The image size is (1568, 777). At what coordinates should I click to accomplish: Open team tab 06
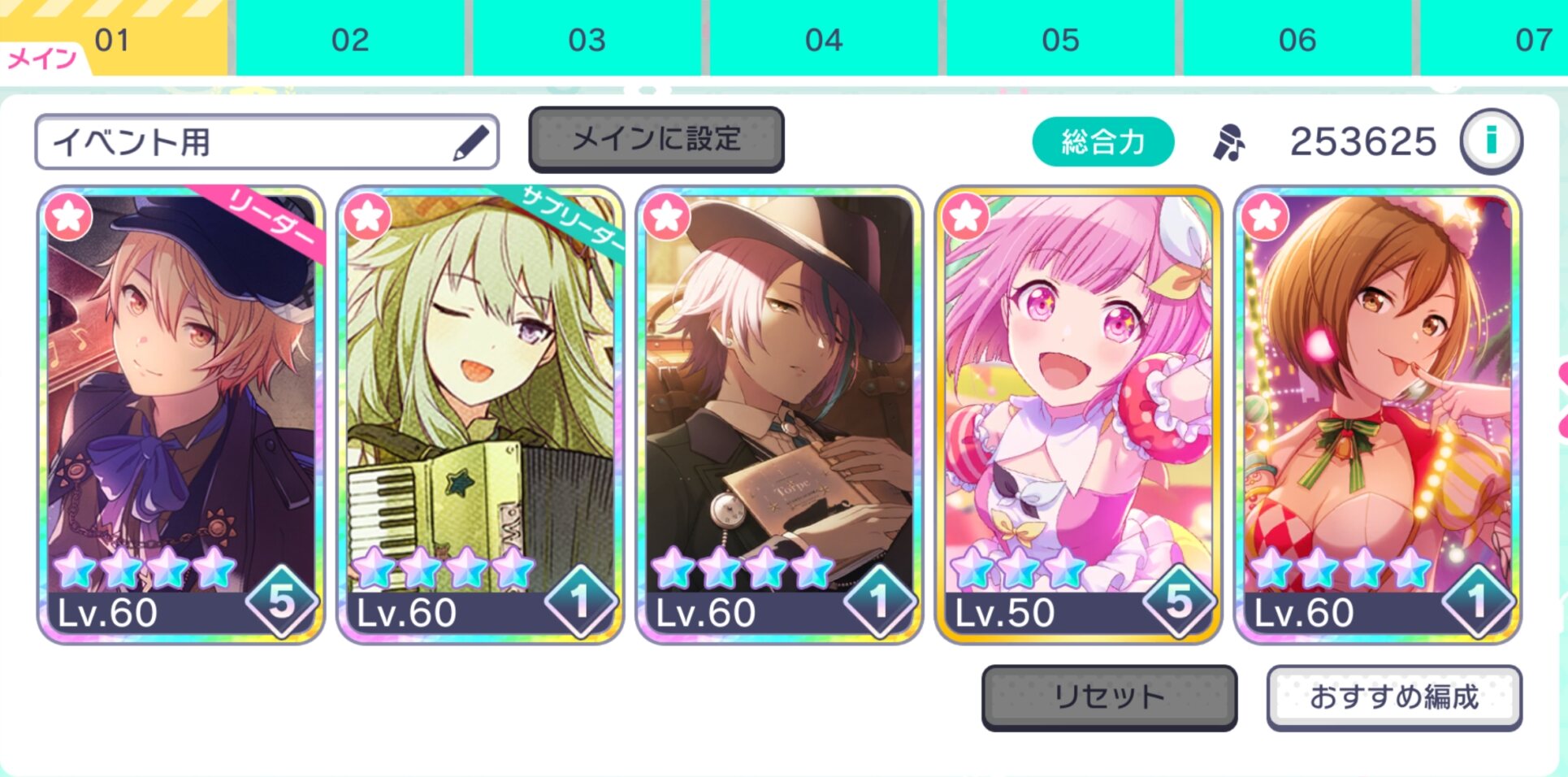[x=1297, y=38]
